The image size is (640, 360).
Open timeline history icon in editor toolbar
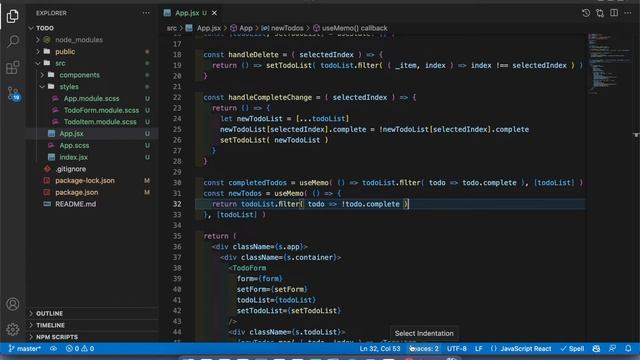click(x=586, y=13)
